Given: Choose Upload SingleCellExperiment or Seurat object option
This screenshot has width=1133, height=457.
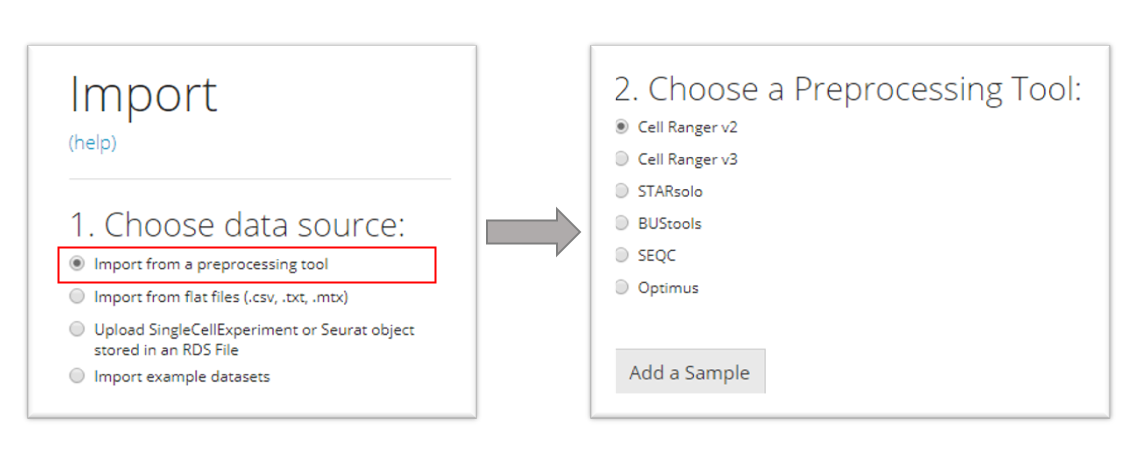Looking at the screenshot, I should (77, 329).
